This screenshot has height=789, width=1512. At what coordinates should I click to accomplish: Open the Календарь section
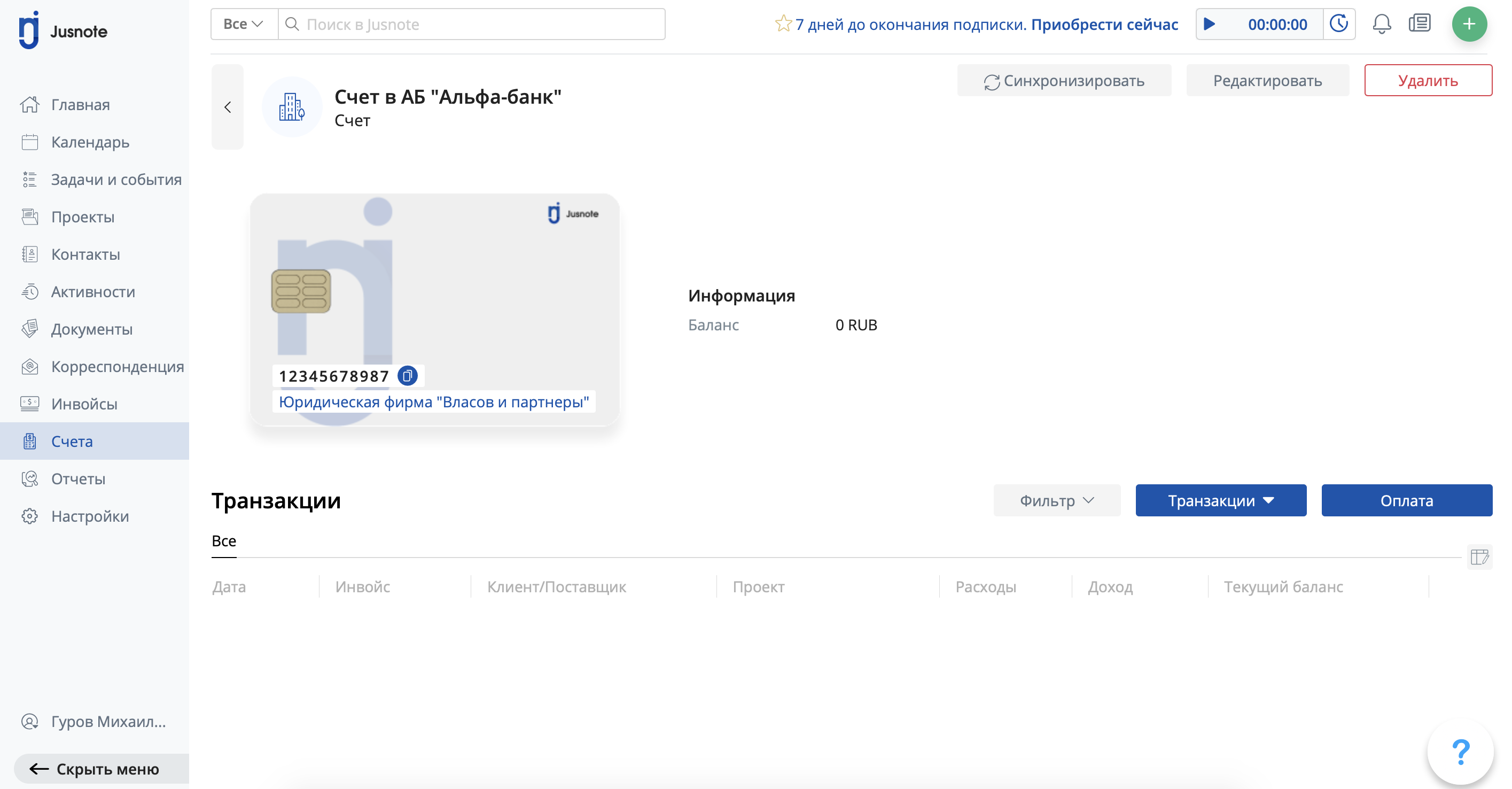90,142
